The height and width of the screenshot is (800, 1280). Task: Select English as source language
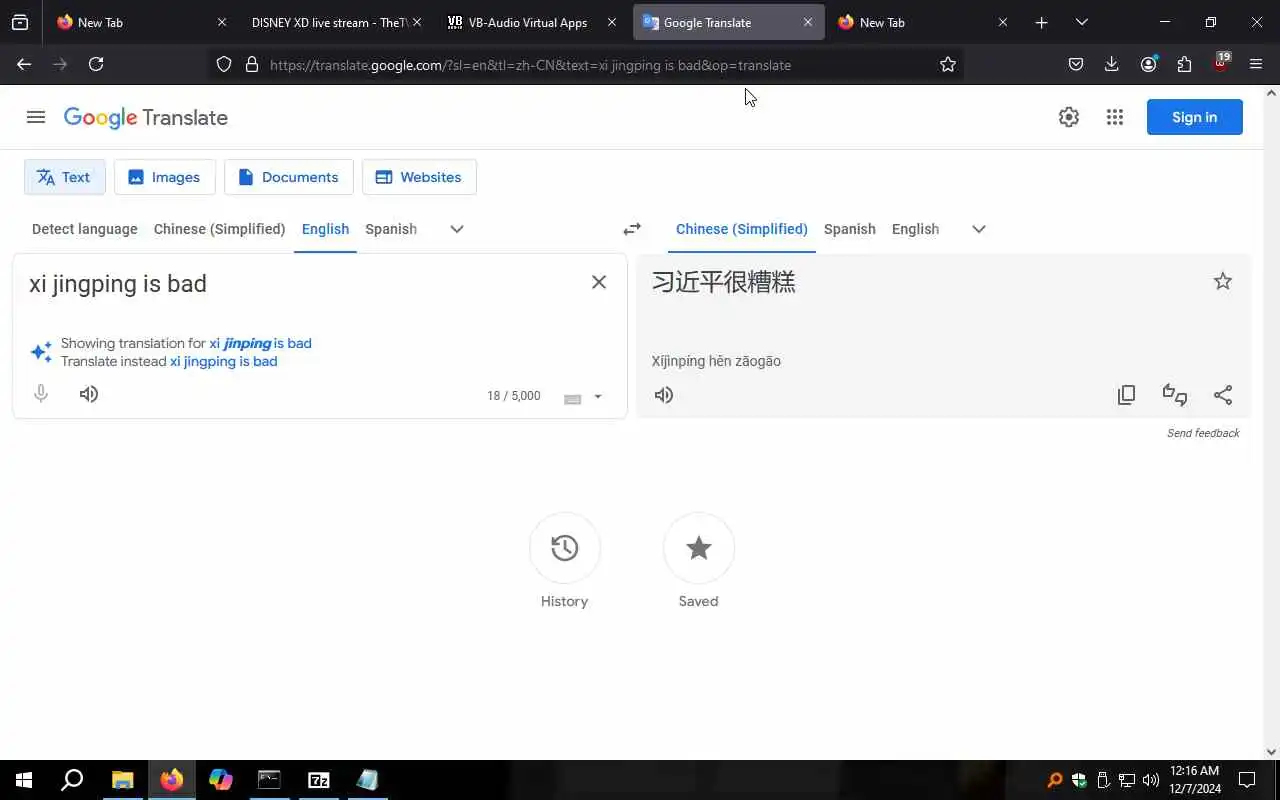325,229
